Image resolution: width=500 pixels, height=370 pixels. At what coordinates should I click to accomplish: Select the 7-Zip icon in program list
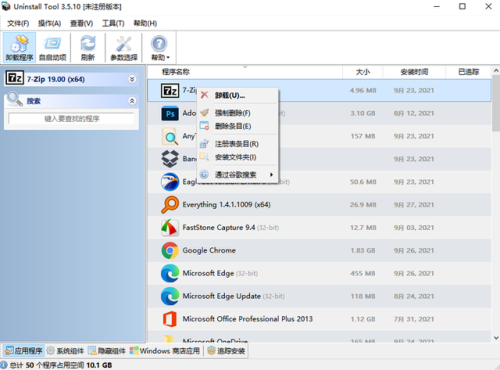tap(170, 90)
